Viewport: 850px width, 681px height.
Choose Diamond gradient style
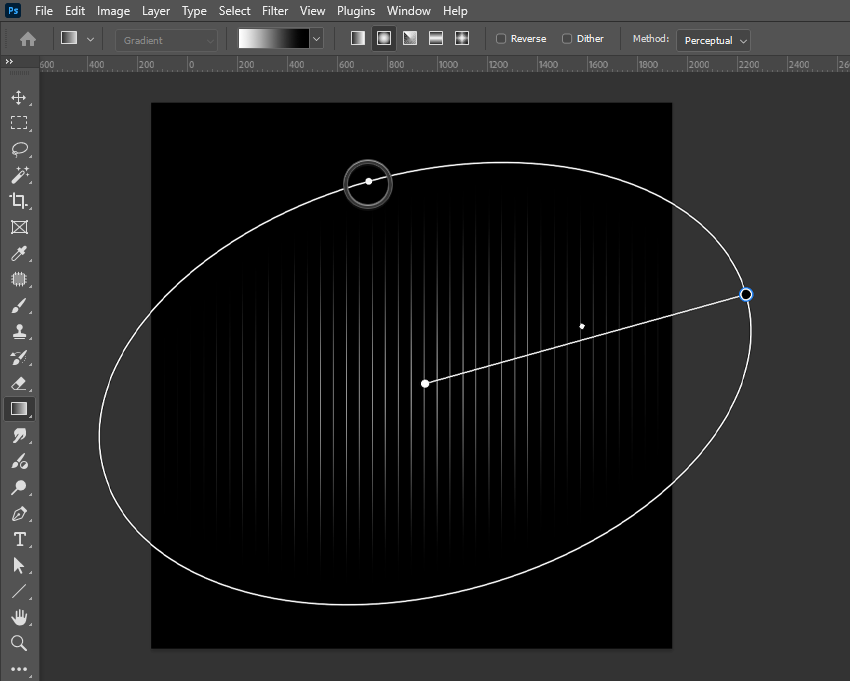[x=462, y=38]
